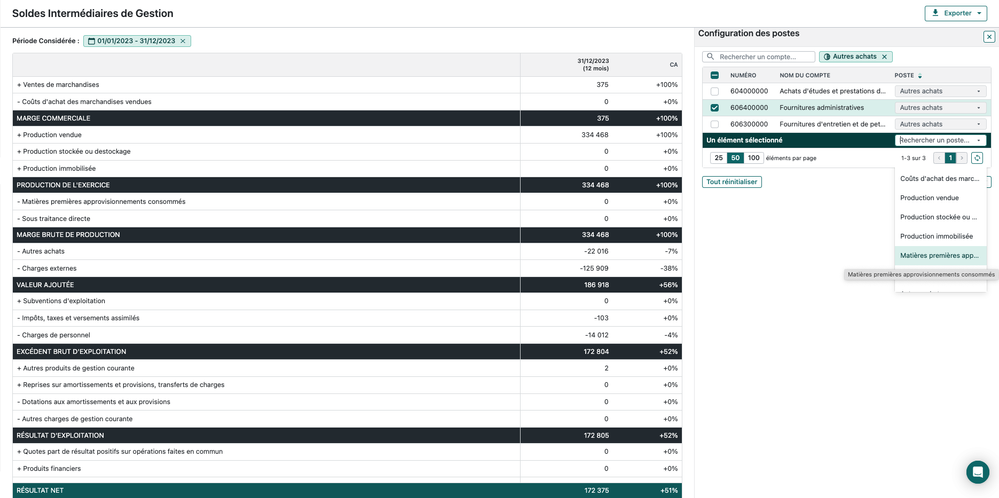Click the refresh icon beside pagination
The width and height of the screenshot is (999, 498).
click(977, 158)
